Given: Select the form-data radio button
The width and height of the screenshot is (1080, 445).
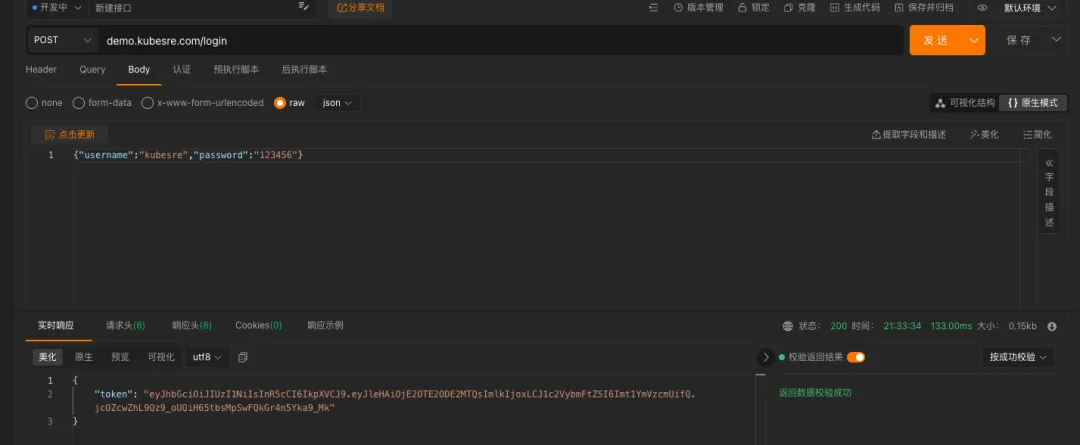Looking at the screenshot, I should click(x=79, y=103).
